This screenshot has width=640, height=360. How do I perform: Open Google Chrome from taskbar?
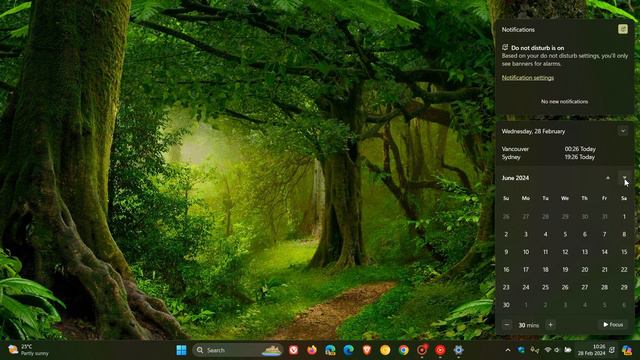pyautogui.click(x=403, y=350)
